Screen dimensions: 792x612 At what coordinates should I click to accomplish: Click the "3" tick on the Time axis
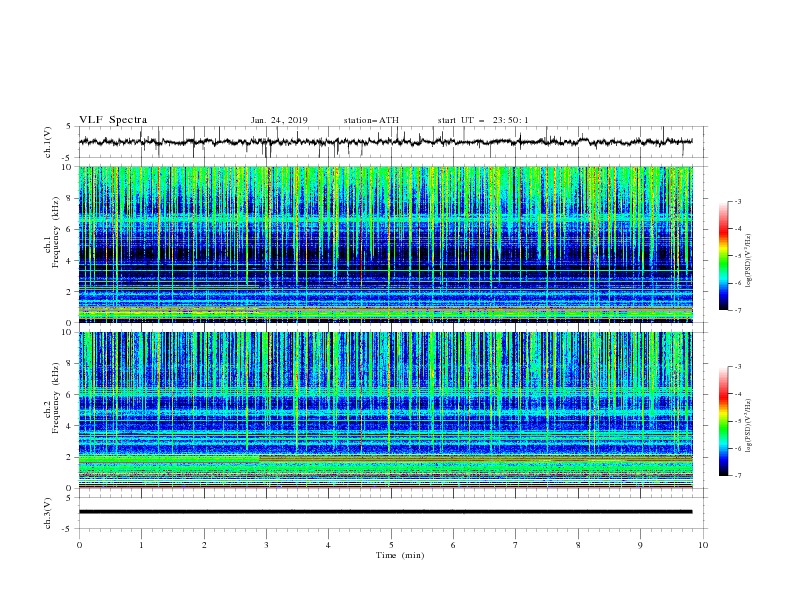point(266,545)
